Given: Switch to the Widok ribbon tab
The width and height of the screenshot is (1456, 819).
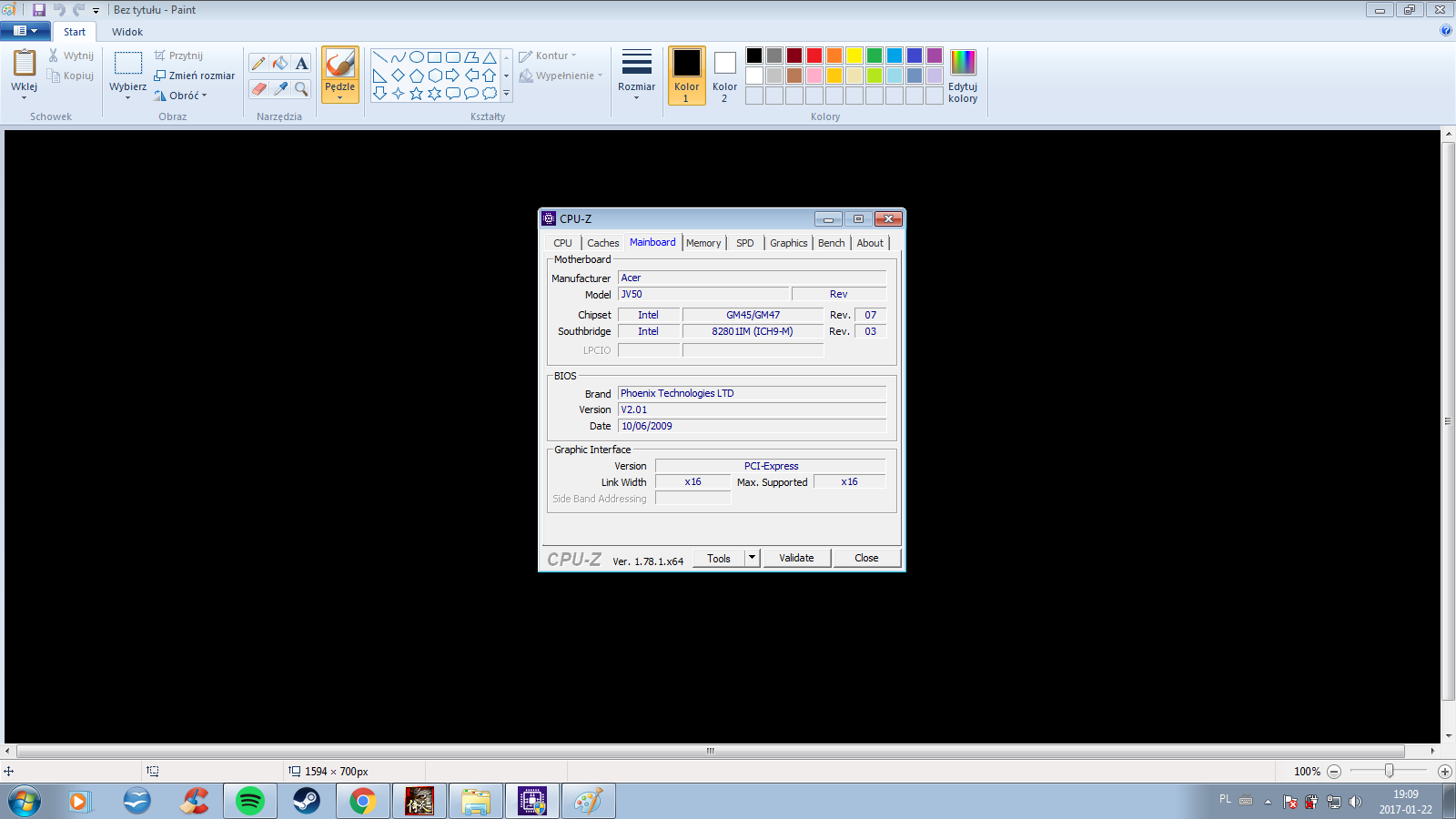Looking at the screenshot, I should [x=127, y=32].
